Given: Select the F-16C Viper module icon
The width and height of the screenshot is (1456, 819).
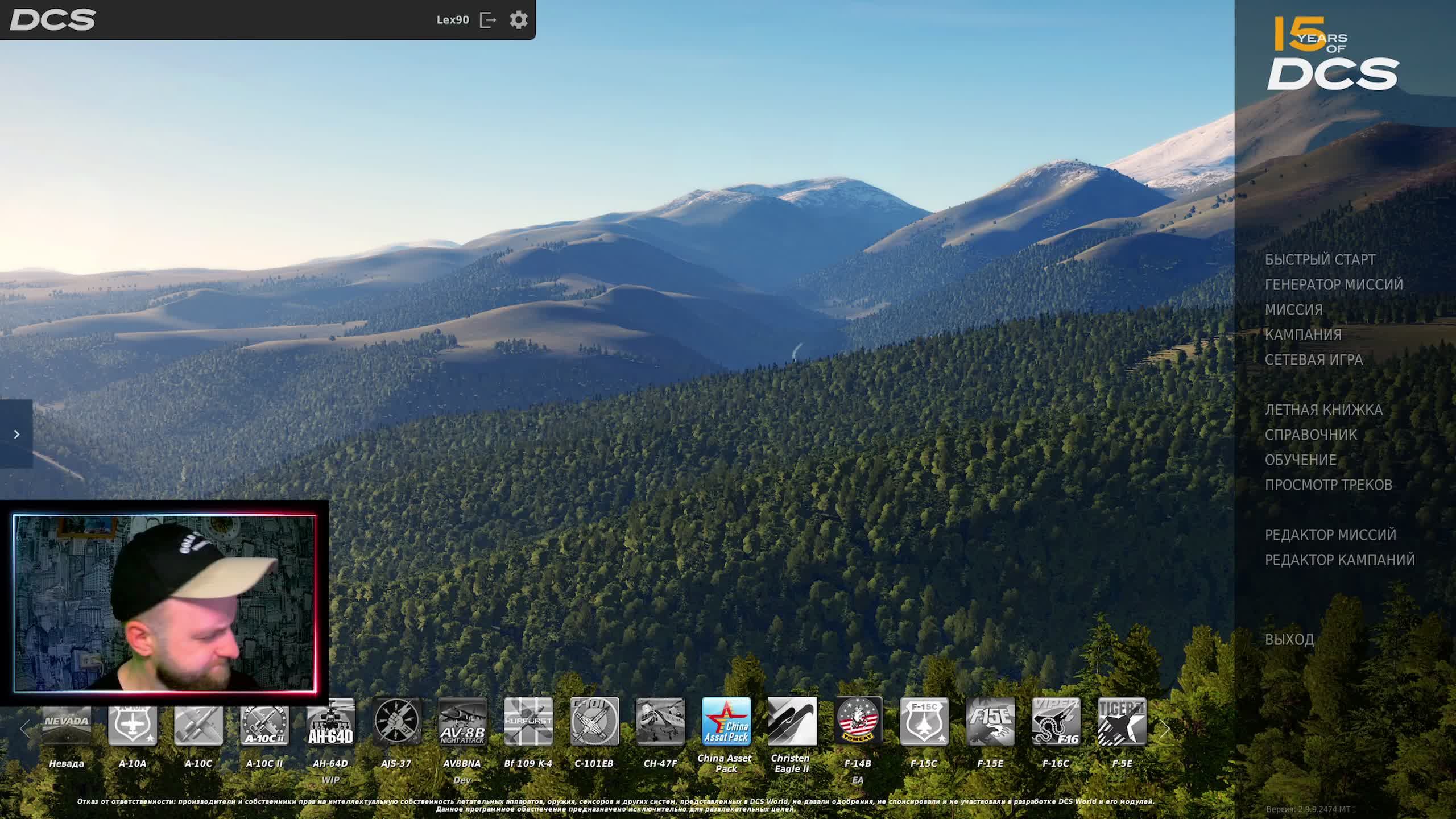Looking at the screenshot, I should coord(1056,721).
